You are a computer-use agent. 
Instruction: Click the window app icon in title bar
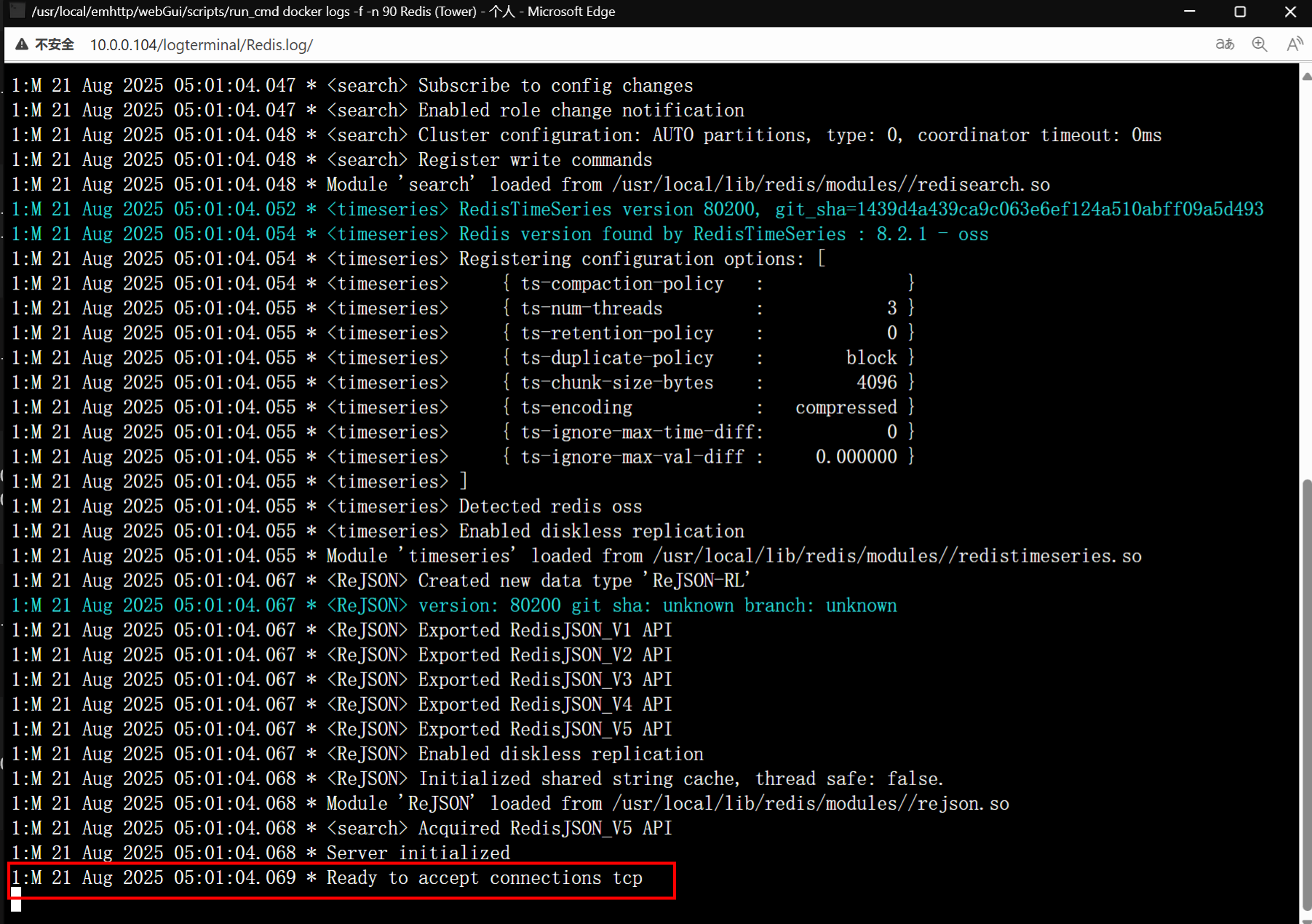[17, 11]
